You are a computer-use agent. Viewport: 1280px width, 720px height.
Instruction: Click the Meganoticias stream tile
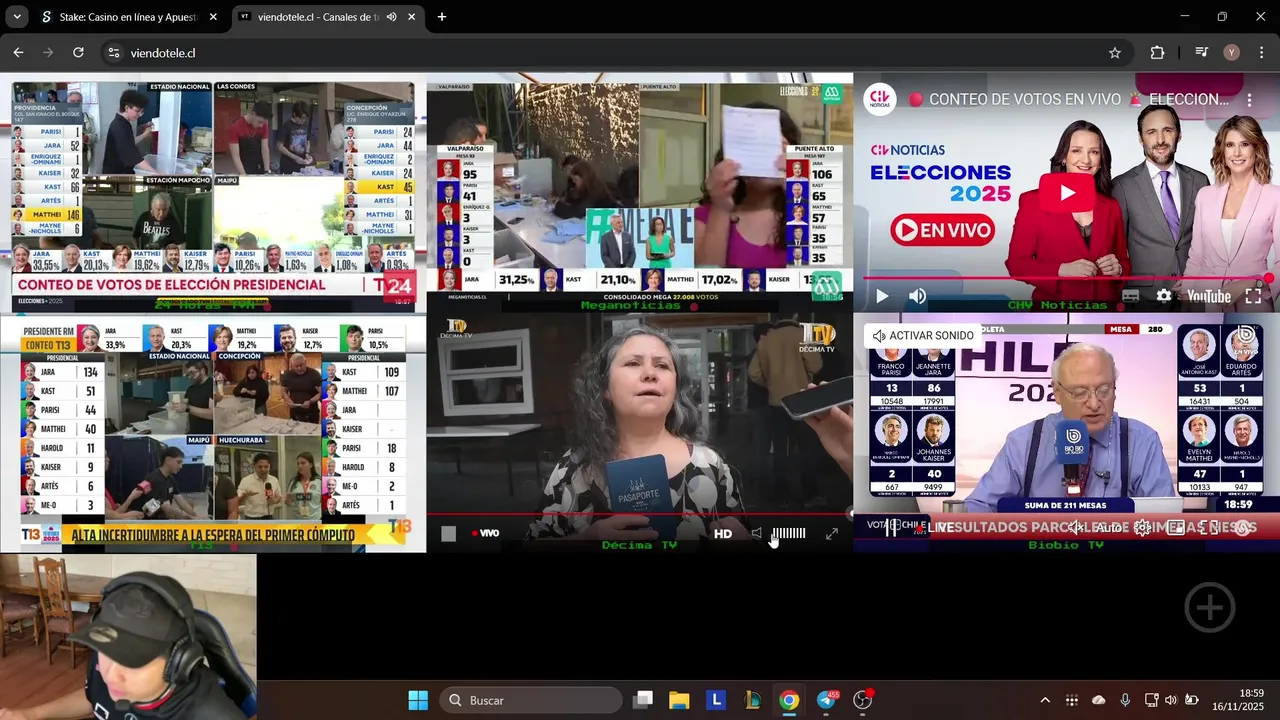click(640, 193)
